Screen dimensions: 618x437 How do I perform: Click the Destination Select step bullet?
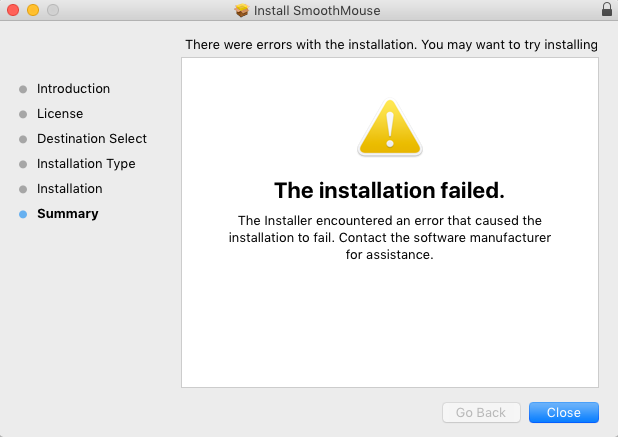point(23,139)
